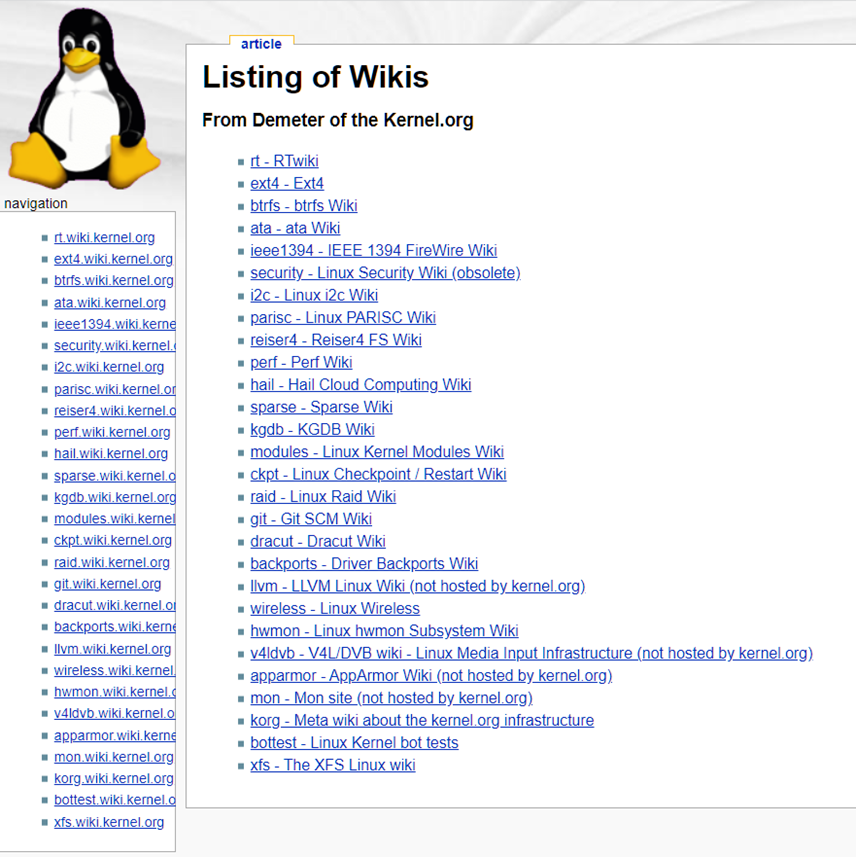
Task: Open ata - ata Wiki link
Action: [x=295, y=228]
